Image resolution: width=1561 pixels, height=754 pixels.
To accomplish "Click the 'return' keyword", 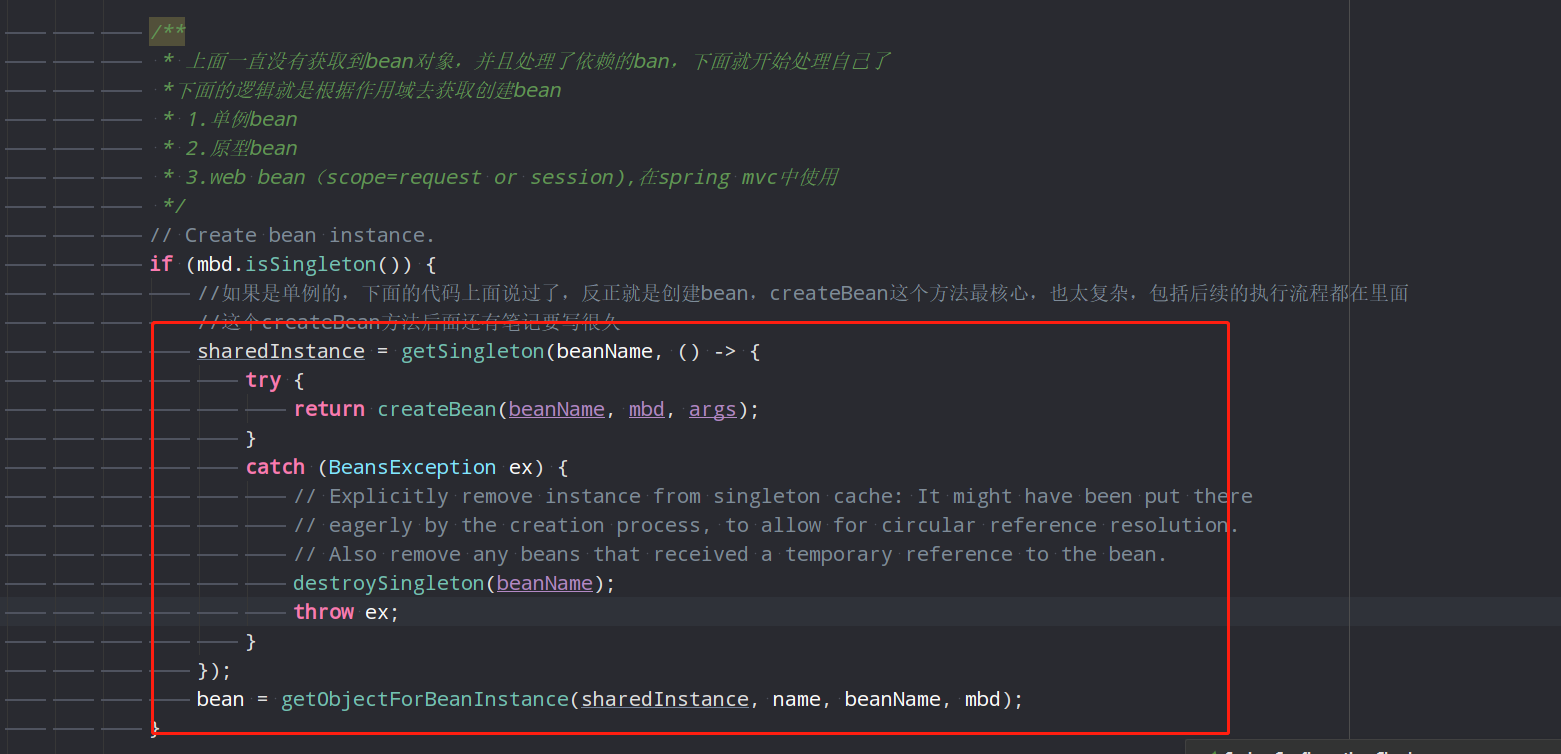I will [329, 410].
